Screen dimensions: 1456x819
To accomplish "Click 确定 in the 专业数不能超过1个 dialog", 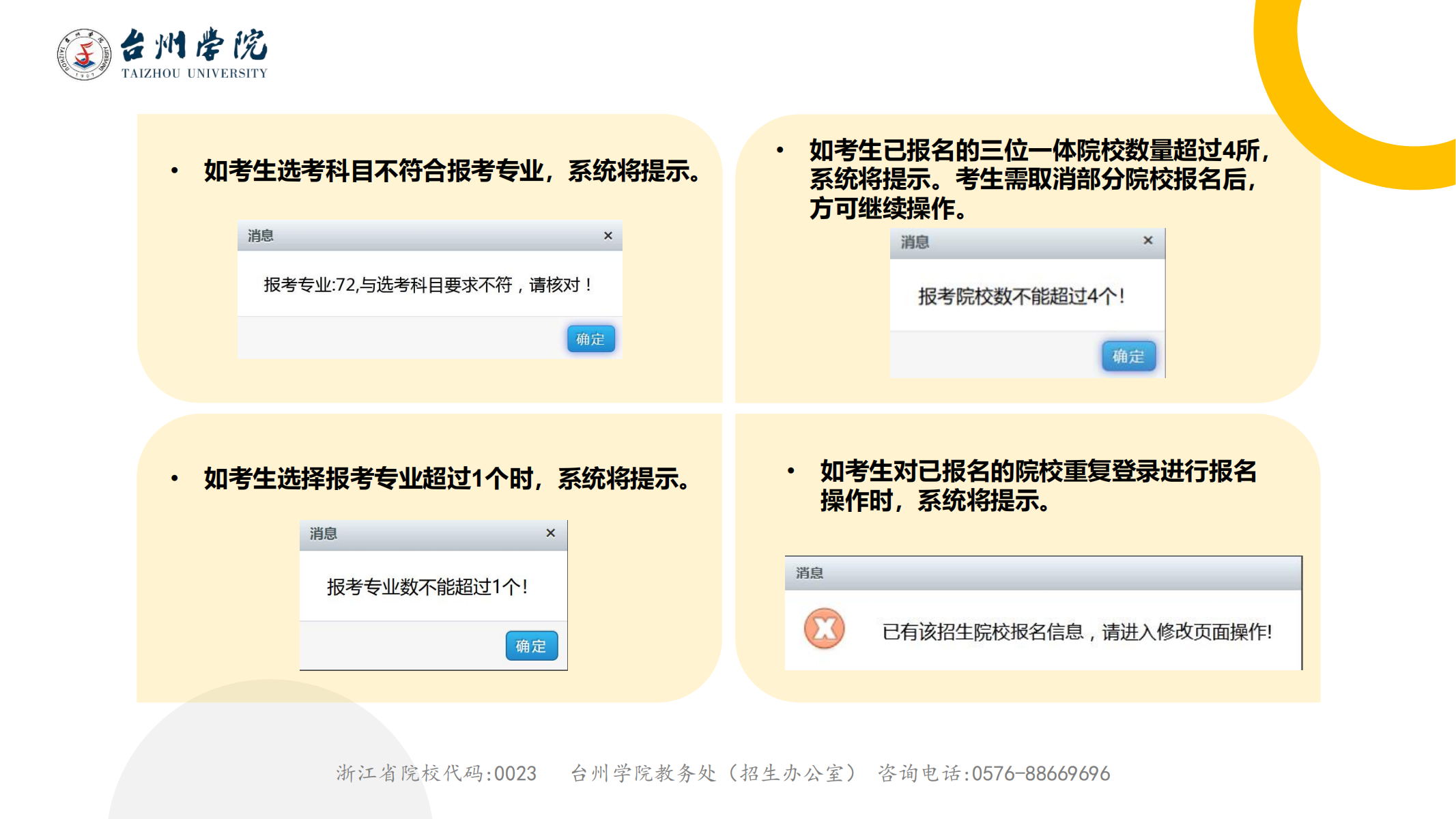I will click(x=531, y=646).
